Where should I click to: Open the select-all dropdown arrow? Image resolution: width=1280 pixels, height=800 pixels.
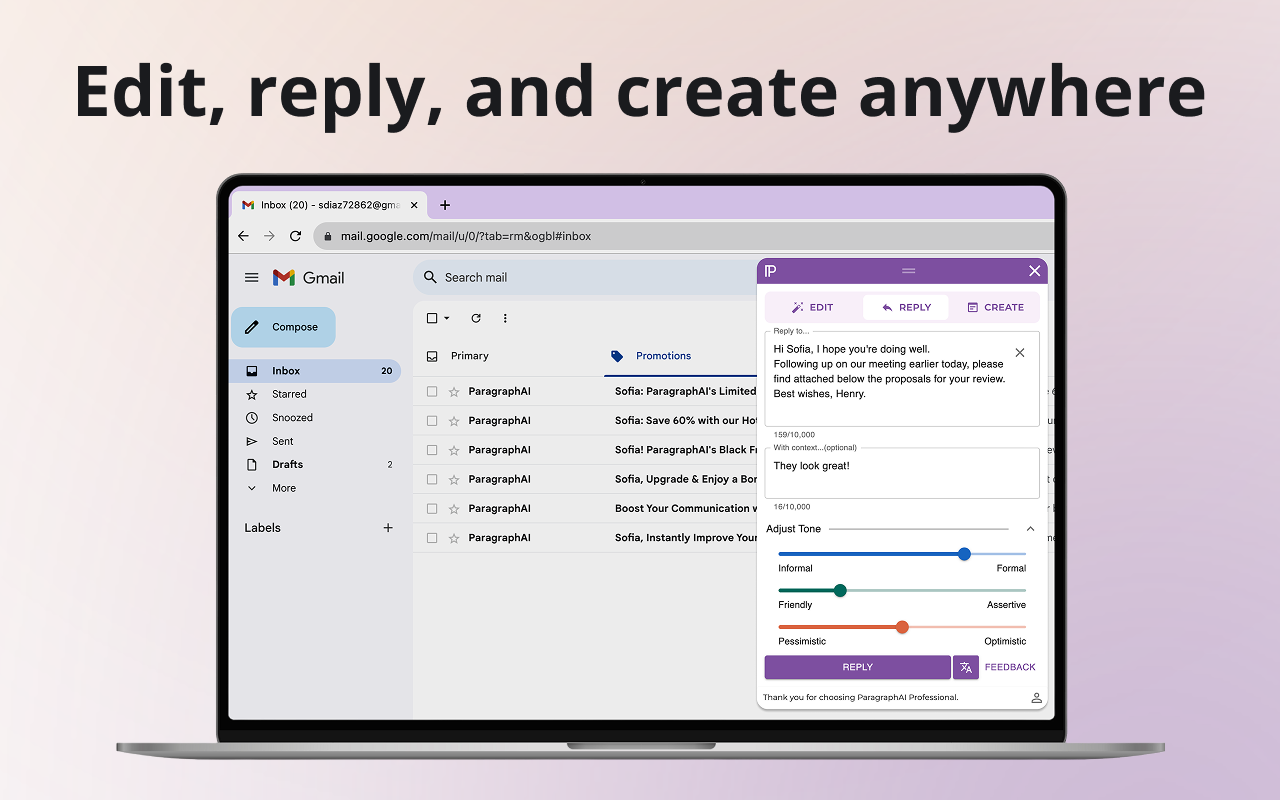click(x=447, y=318)
